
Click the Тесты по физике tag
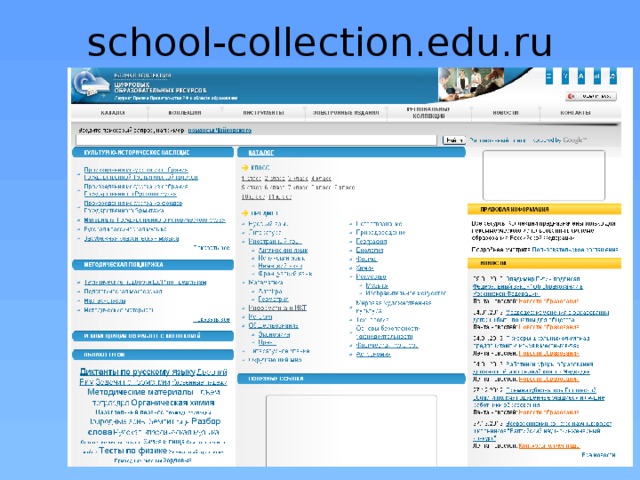coord(133,451)
